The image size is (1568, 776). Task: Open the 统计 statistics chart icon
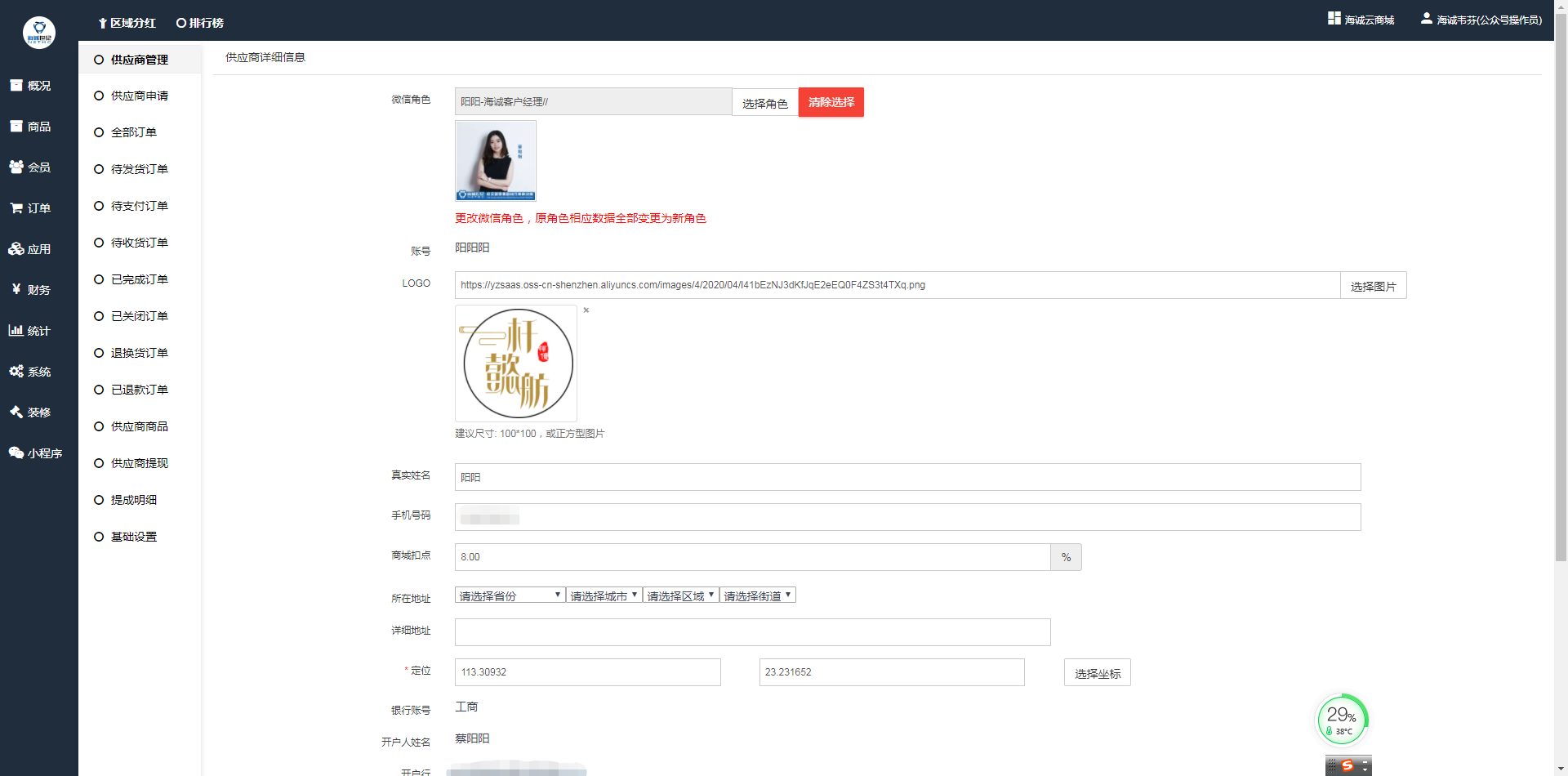pos(16,330)
